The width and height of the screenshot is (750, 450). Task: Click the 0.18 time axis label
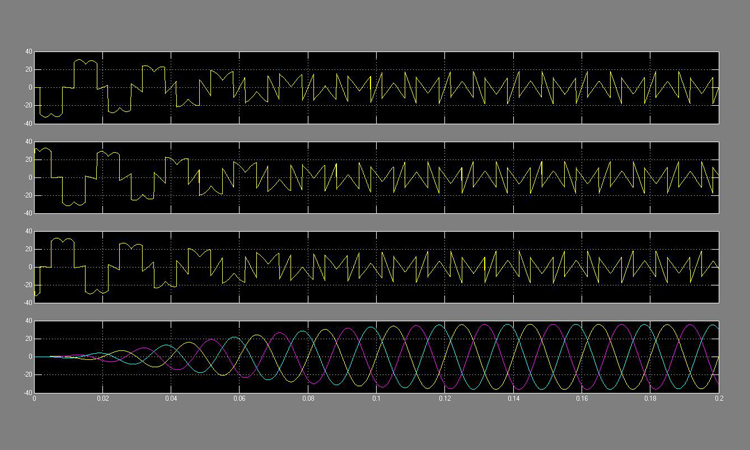point(649,399)
